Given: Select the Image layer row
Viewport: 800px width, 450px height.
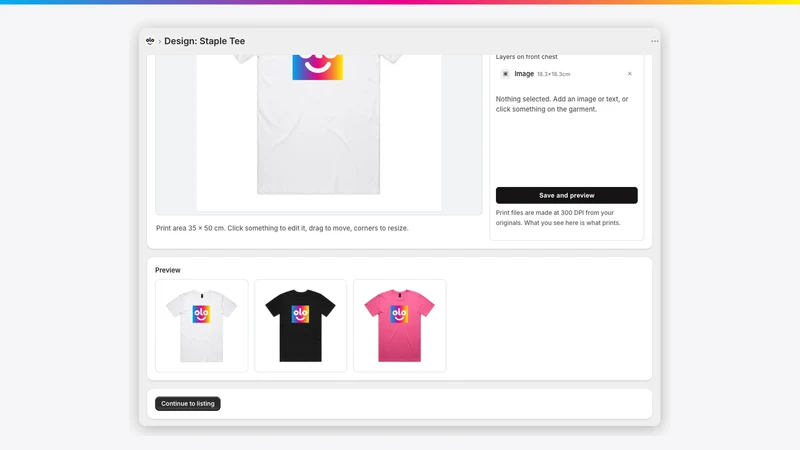Looking at the screenshot, I should (x=566, y=74).
